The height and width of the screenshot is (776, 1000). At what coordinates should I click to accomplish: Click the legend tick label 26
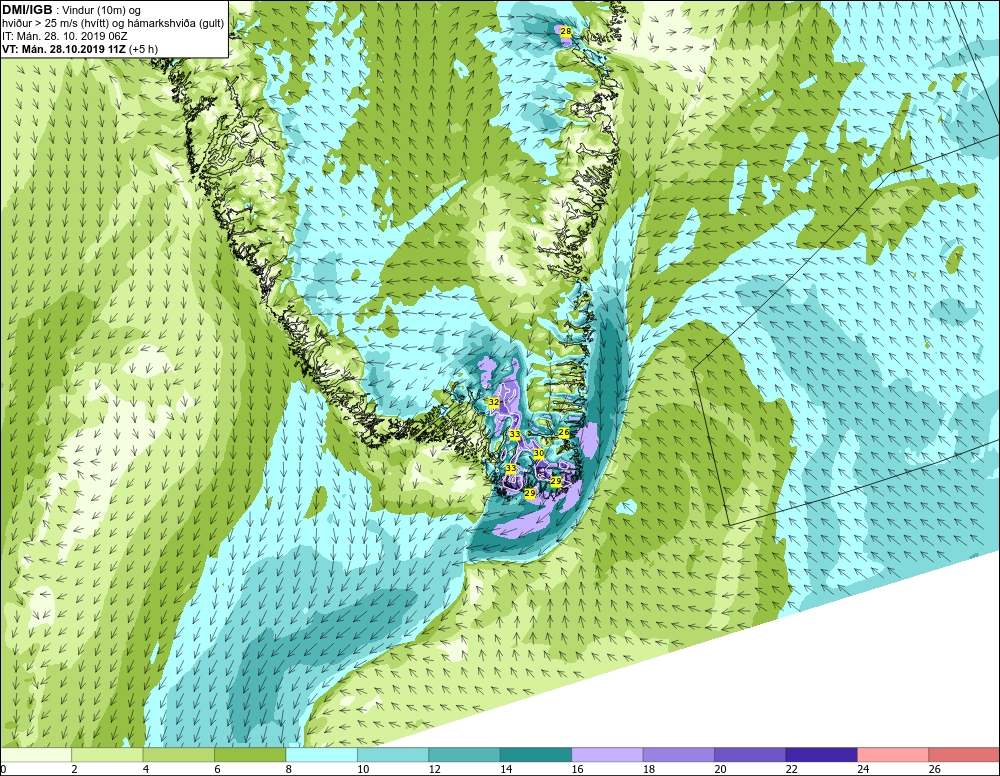[x=934, y=770]
